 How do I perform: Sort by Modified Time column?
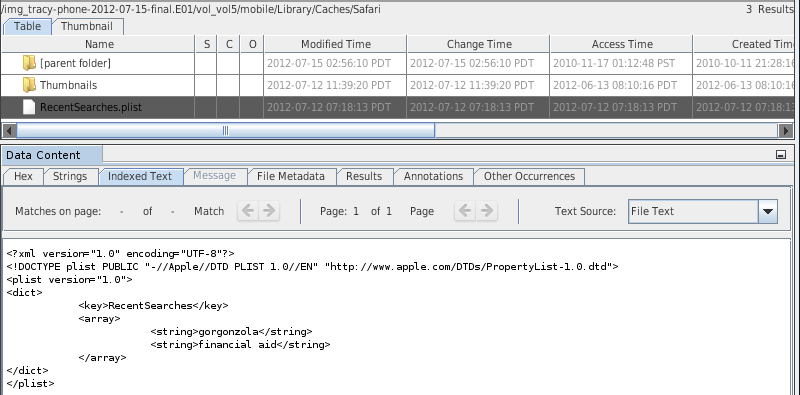pos(336,44)
